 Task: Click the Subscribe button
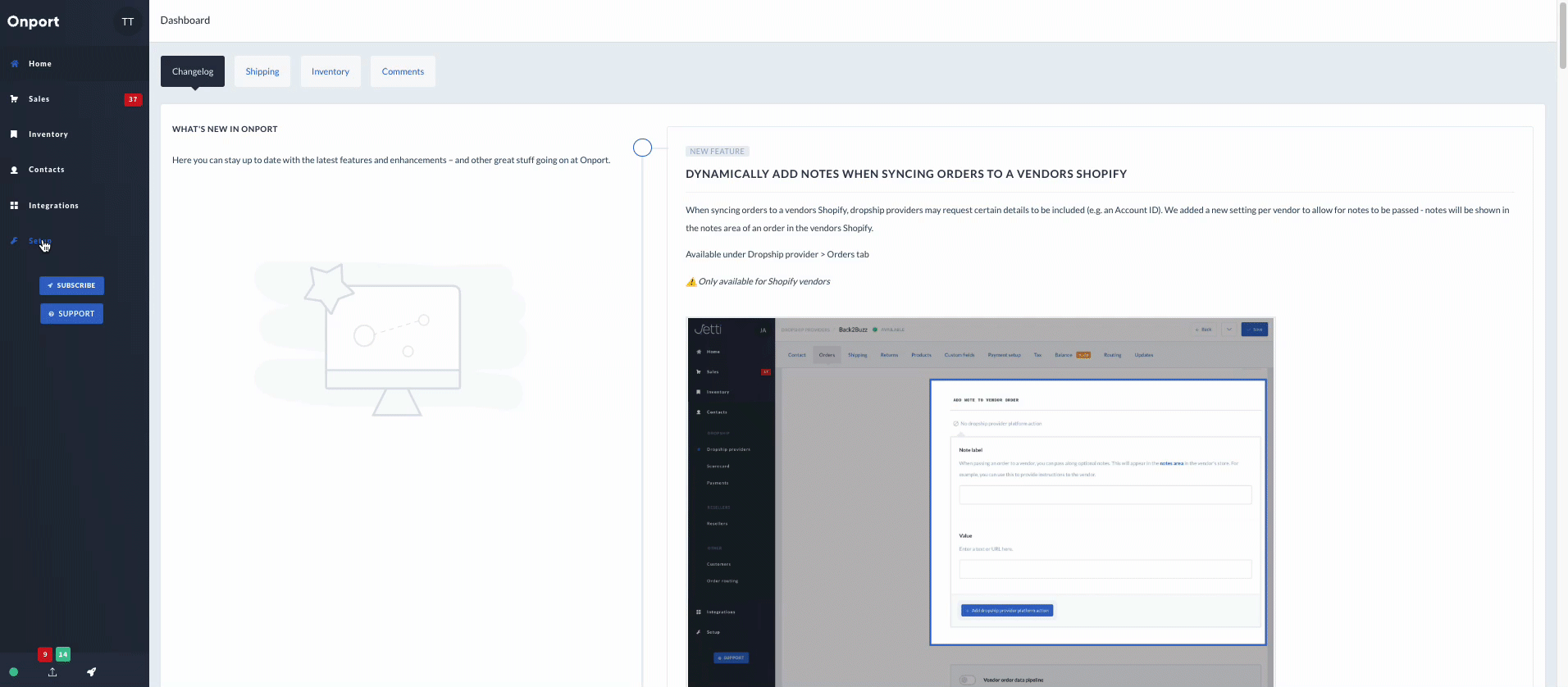point(71,285)
